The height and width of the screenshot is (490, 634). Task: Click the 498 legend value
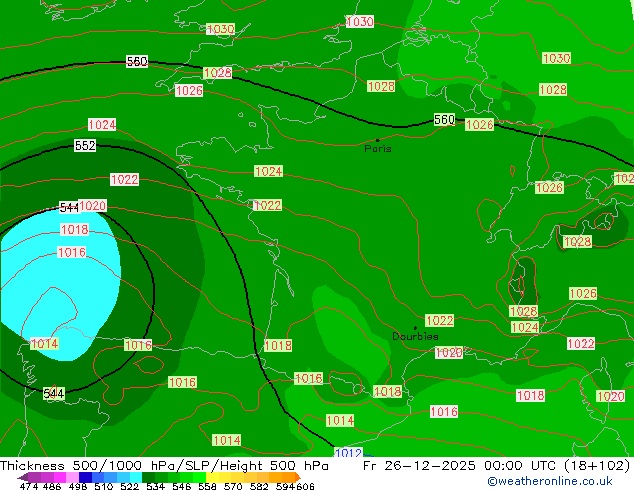click(x=78, y=486)
